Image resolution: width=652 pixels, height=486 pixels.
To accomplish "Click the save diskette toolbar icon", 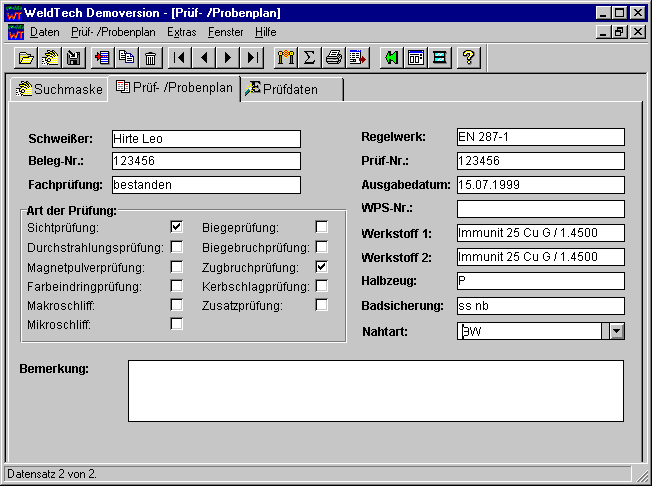I will point(73,58).
